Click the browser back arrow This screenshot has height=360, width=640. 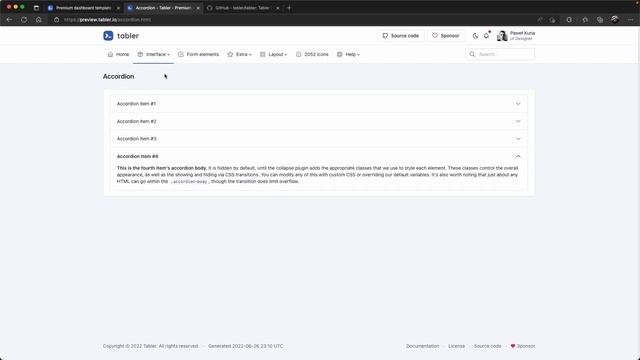[x=9, y=20]
